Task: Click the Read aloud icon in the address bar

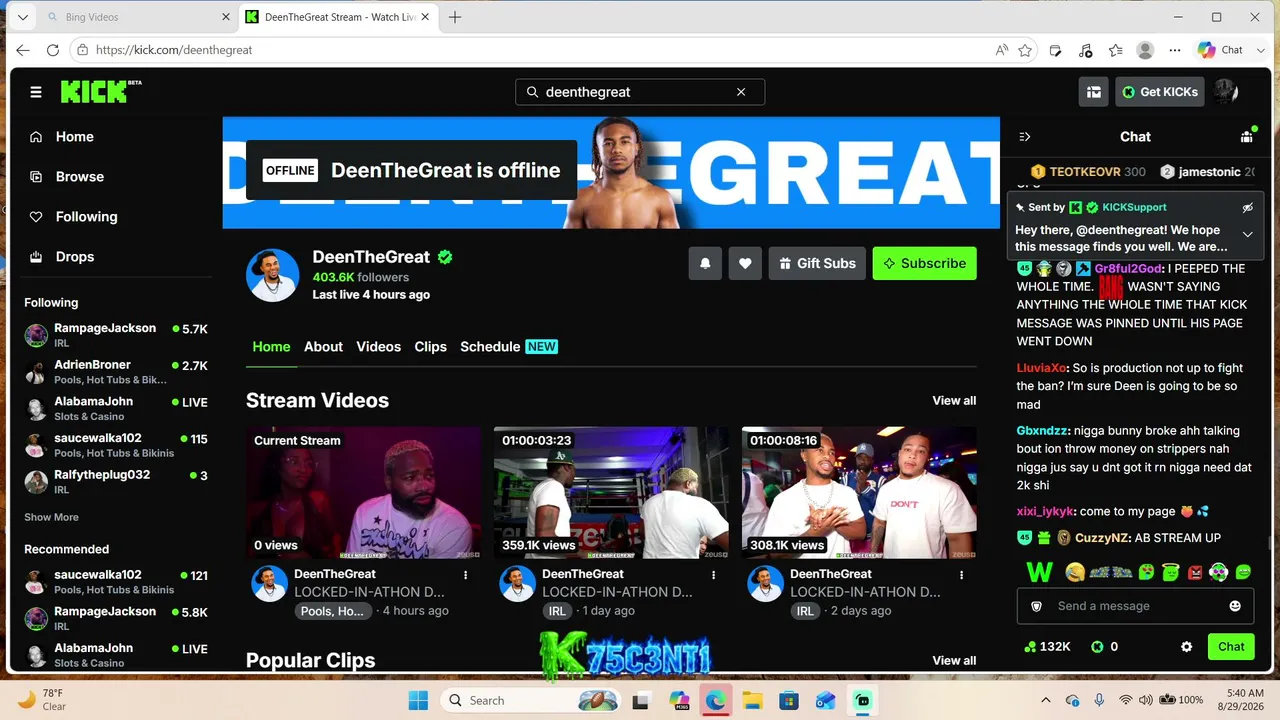Action: (x=1001, y=50)
